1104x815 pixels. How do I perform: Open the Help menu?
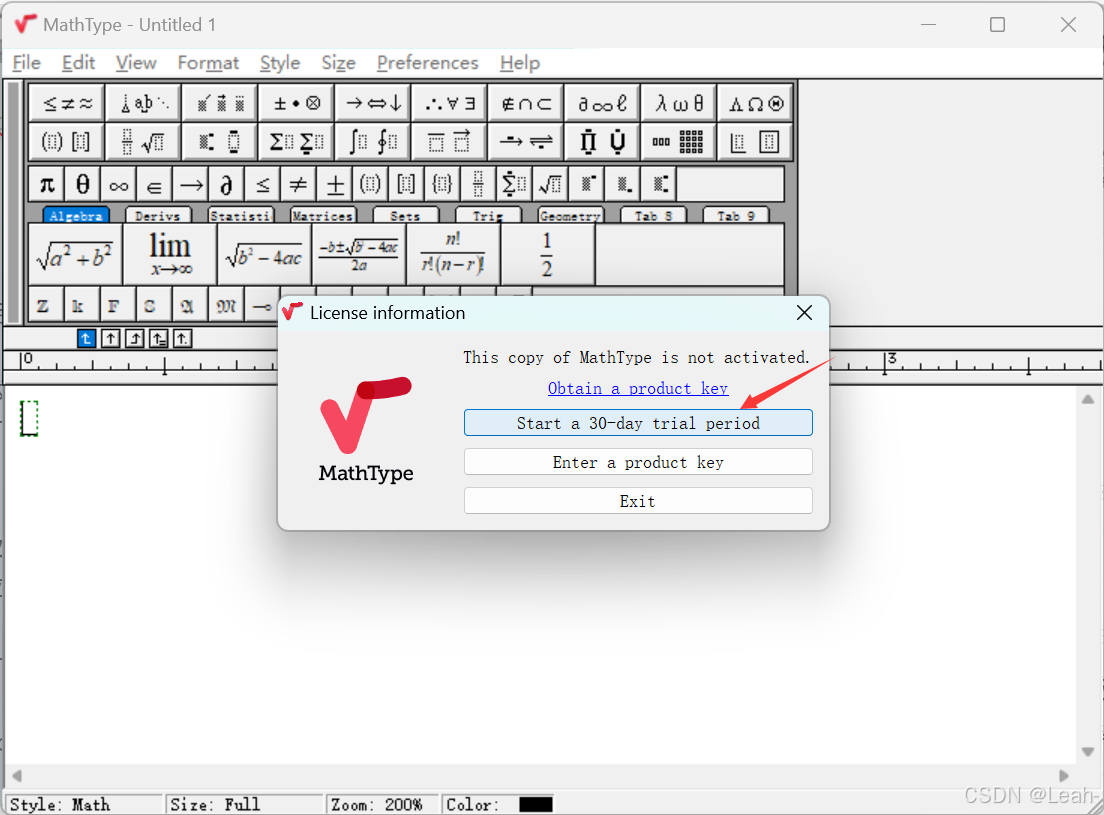(520, 63)
